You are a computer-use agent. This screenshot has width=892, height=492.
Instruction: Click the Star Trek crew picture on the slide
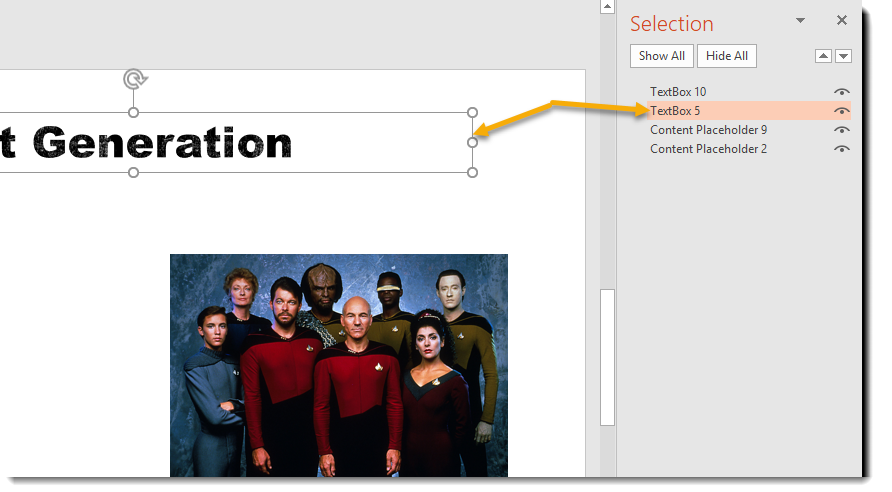click(338, 365)
